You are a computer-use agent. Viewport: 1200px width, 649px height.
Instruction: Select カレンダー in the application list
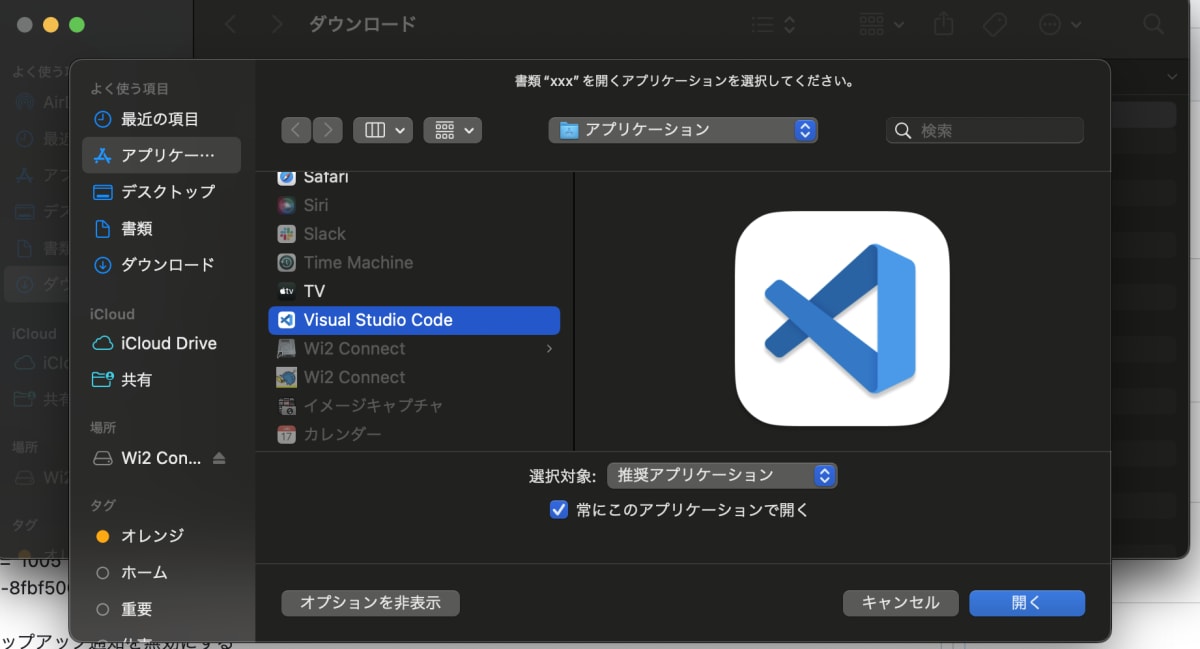tap(414, 435)
